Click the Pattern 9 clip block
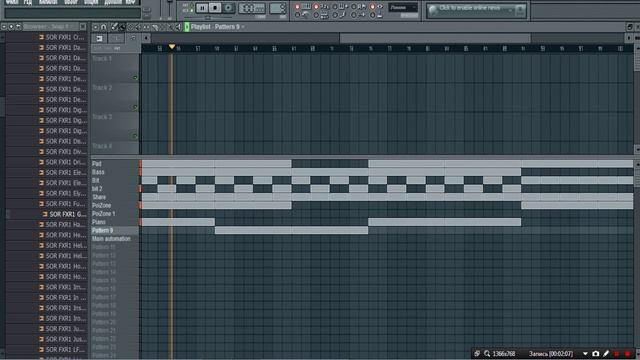640x360 pixels. (291, 231)
